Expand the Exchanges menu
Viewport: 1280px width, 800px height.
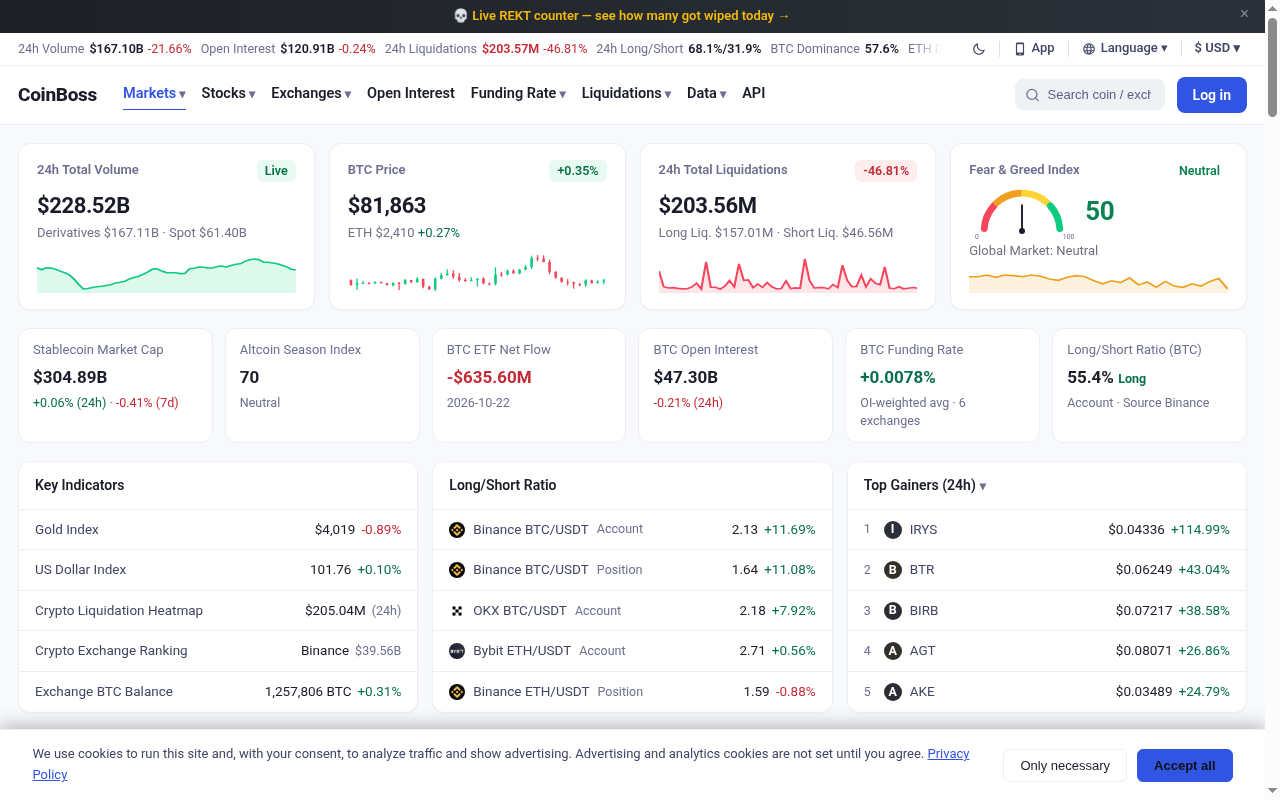pos(311,93)
